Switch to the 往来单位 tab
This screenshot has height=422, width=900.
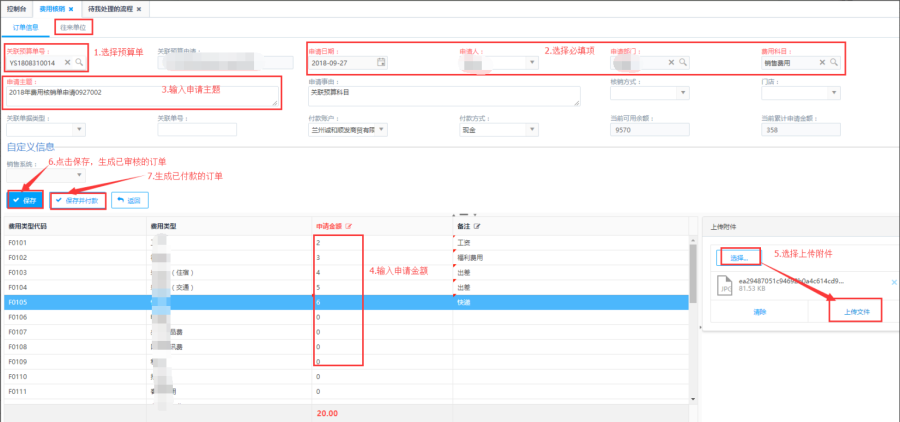click(x=71, y=28)
